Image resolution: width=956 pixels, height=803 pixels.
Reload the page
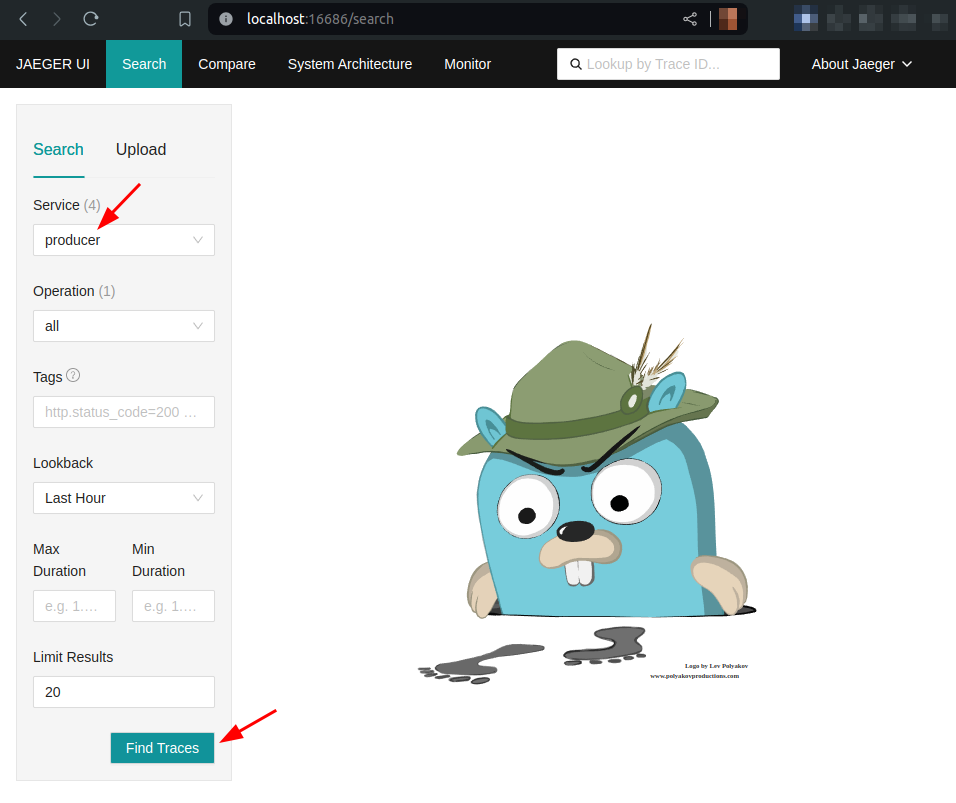click(x=91, y=19)
